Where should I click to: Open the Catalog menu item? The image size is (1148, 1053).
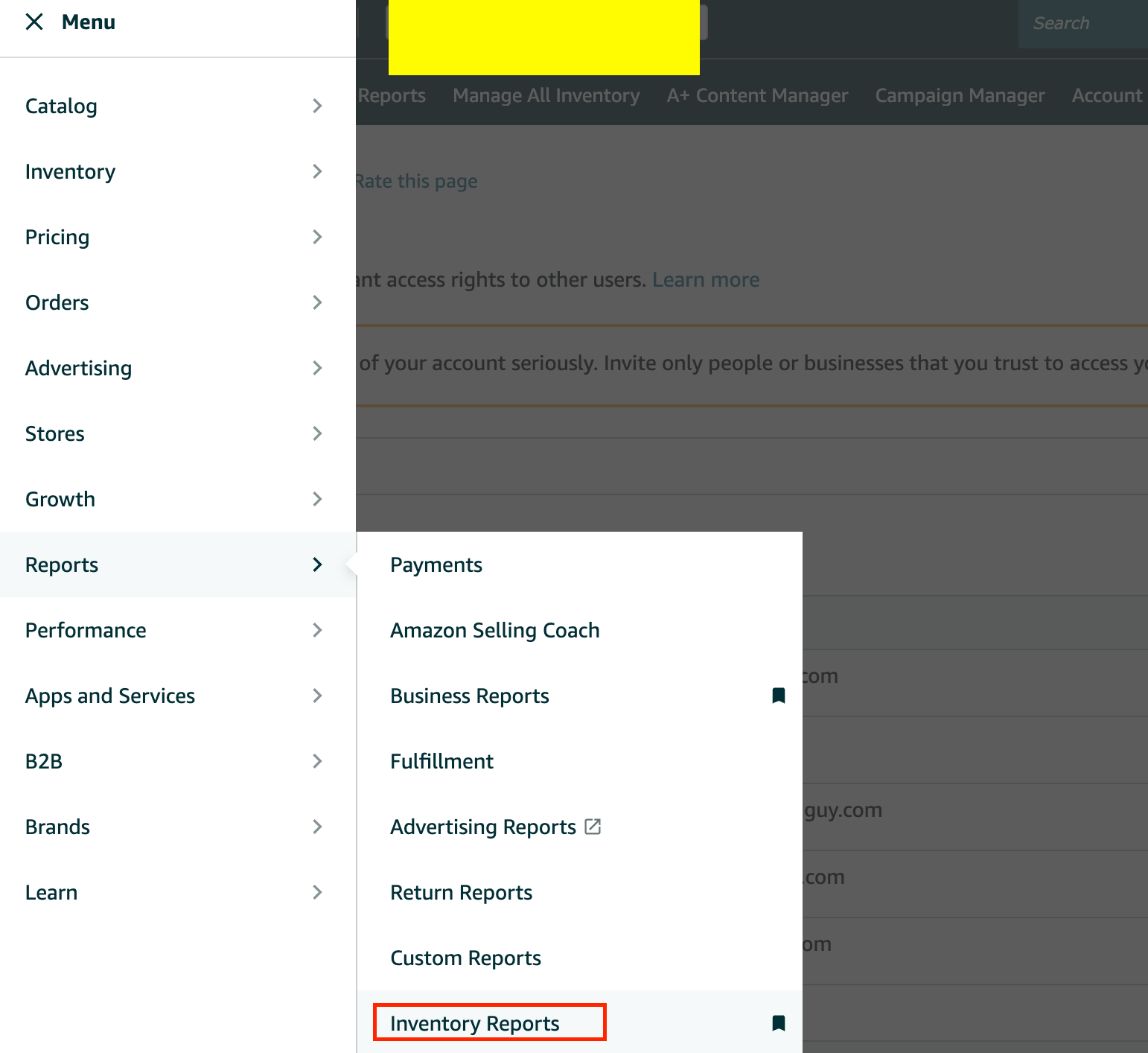(x=178, y=106)
